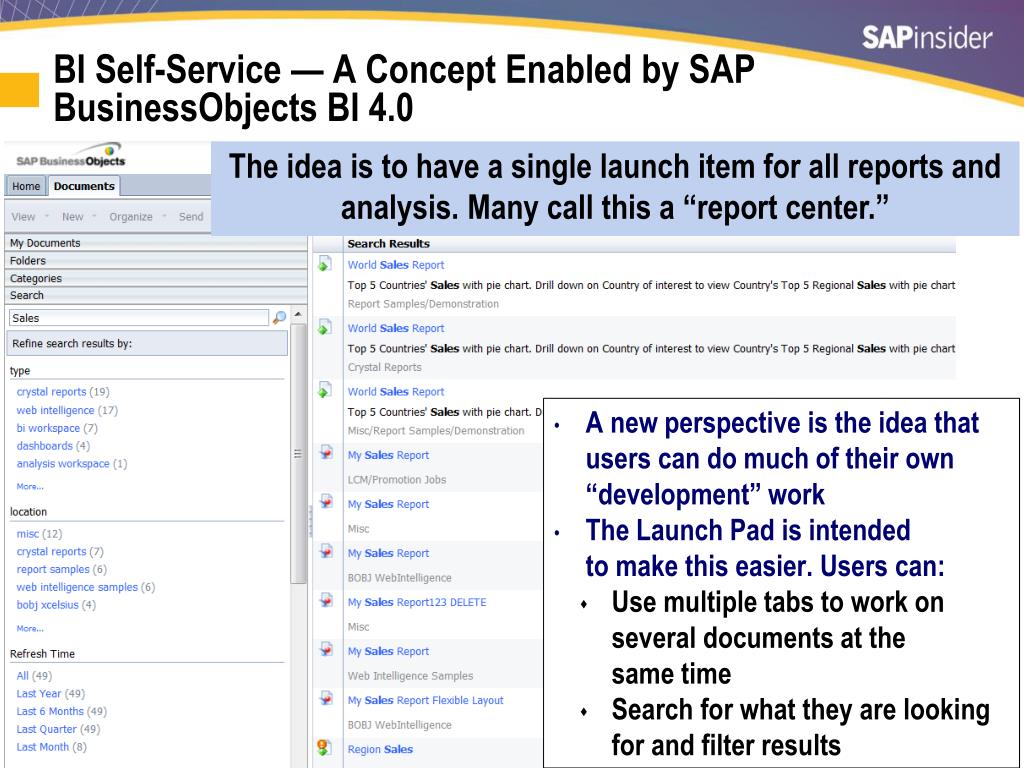The height and width of the screenshot is (768, 1024).
Task: Filter results by bi workspace (7)
Action: [57, 428]
